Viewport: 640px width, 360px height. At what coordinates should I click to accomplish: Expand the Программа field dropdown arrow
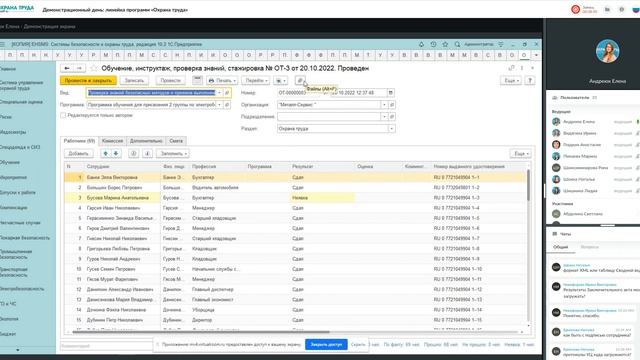tap(220, 105)
